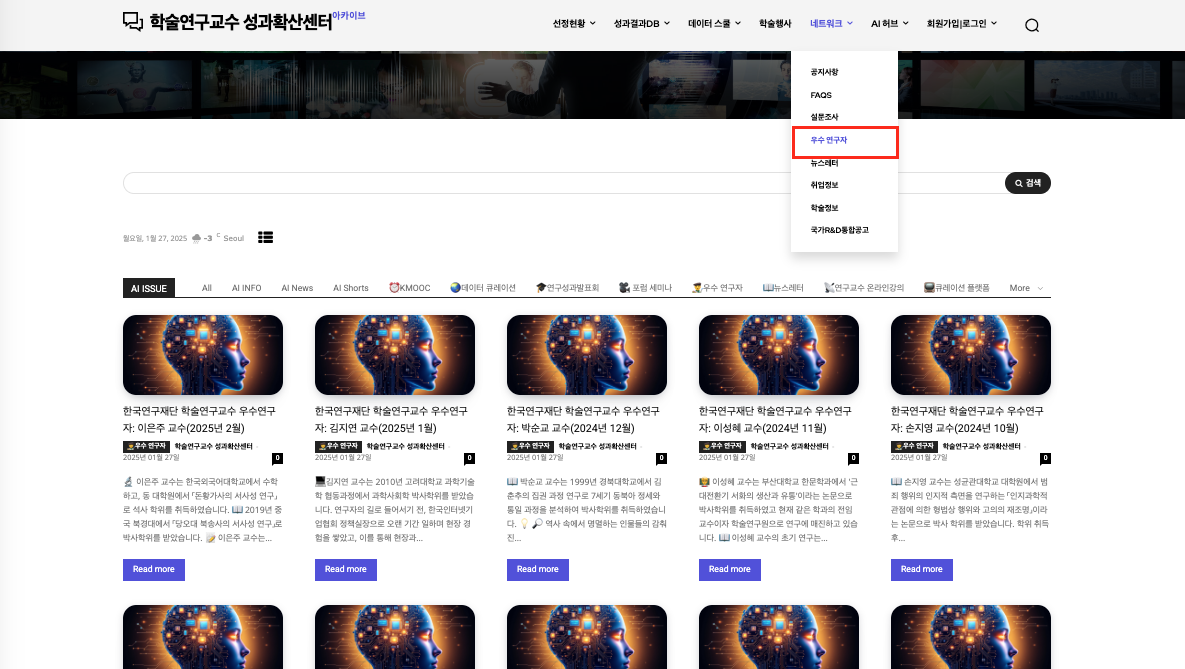Screen dimensions: 1185x669
Task: Click the list view icon beside Seoul weather
Action: (x=265, y=237)
